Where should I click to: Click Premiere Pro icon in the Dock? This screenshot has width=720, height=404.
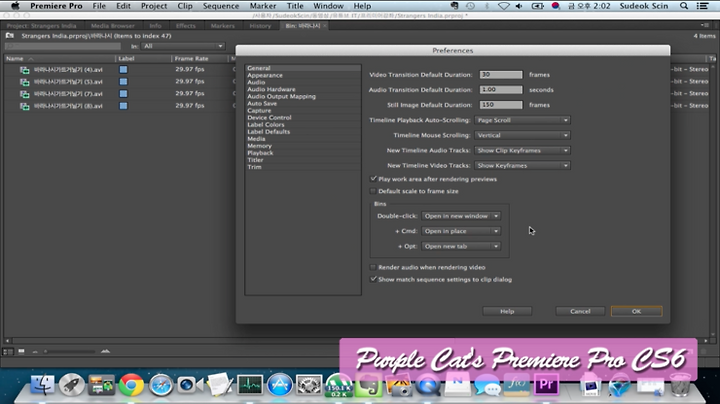tap(546, 385)
